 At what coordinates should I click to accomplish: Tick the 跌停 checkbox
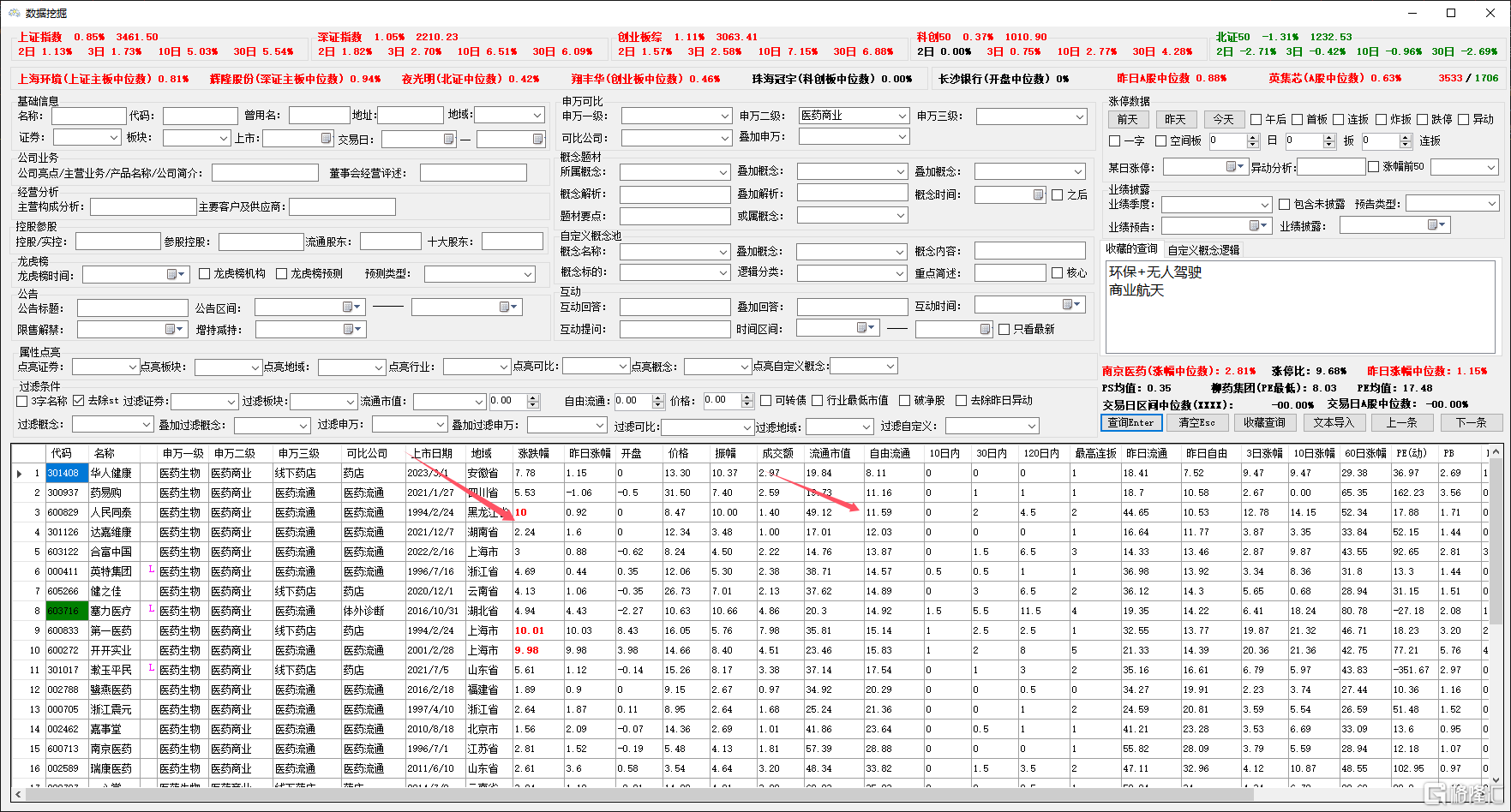point(1423,119)
